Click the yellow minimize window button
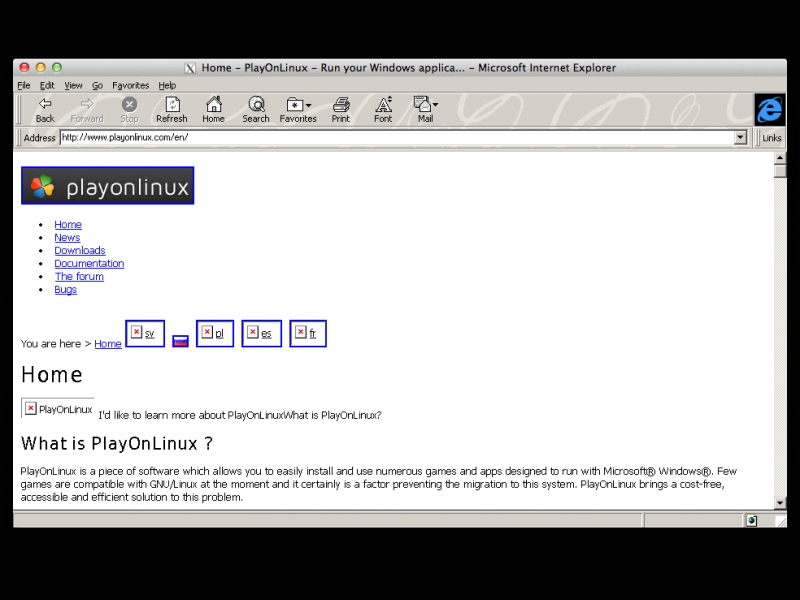The width and height of the screenshot is (800, 600). (41, 67)
